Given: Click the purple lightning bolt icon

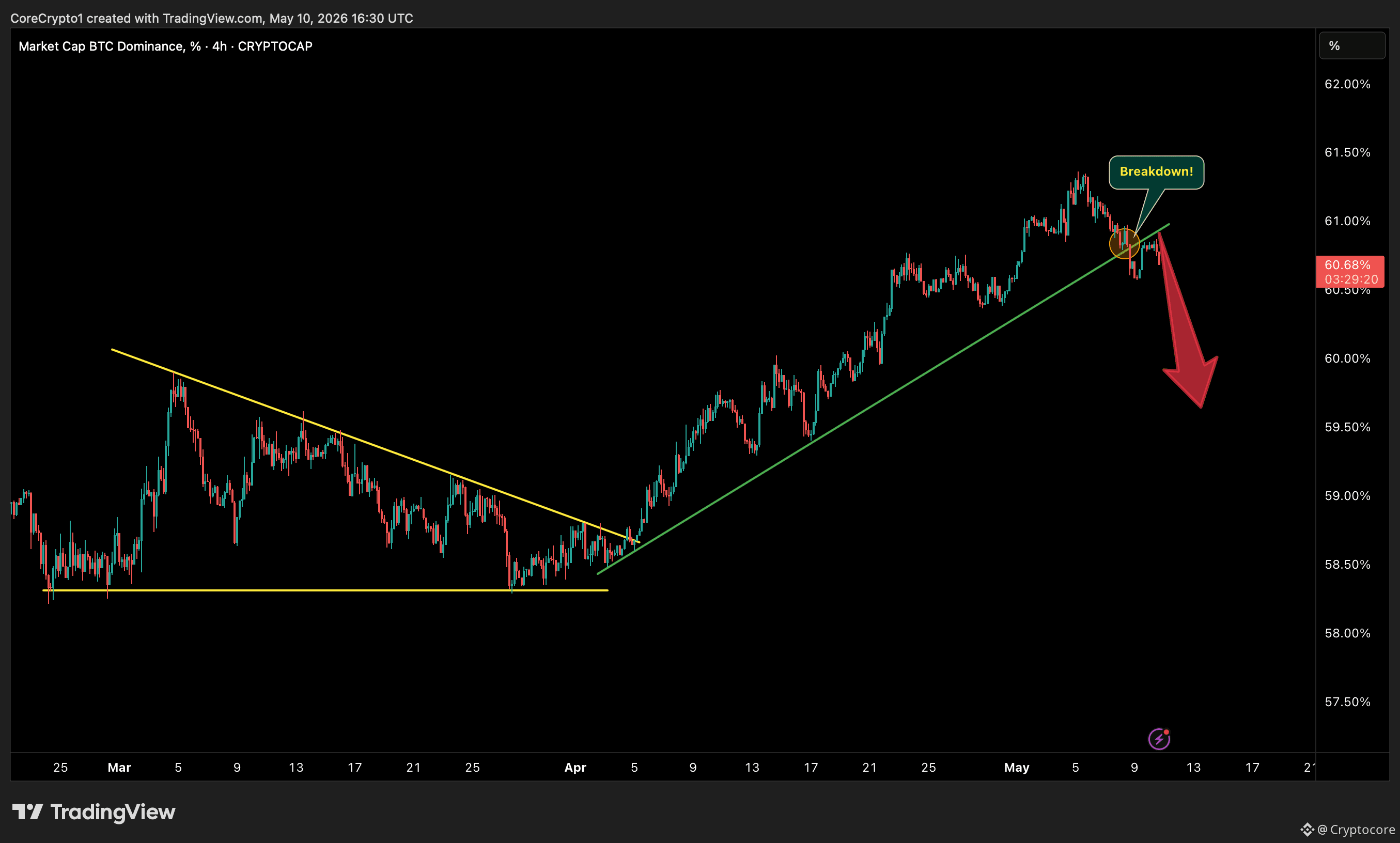Looking at the screenshot, I should pyautogui.click(x=1159, y=739).
